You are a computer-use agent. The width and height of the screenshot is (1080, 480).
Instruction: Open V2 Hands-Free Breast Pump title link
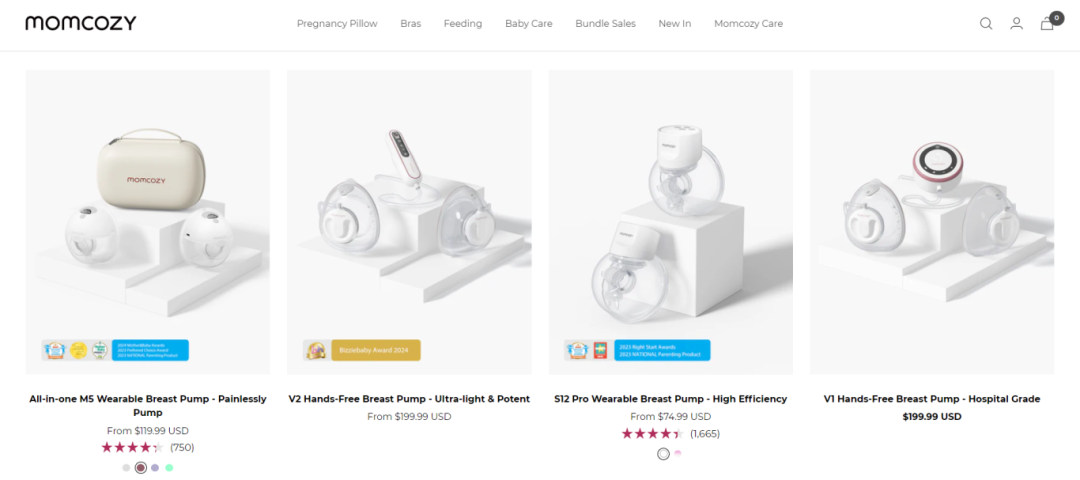(x=409, y=399)
